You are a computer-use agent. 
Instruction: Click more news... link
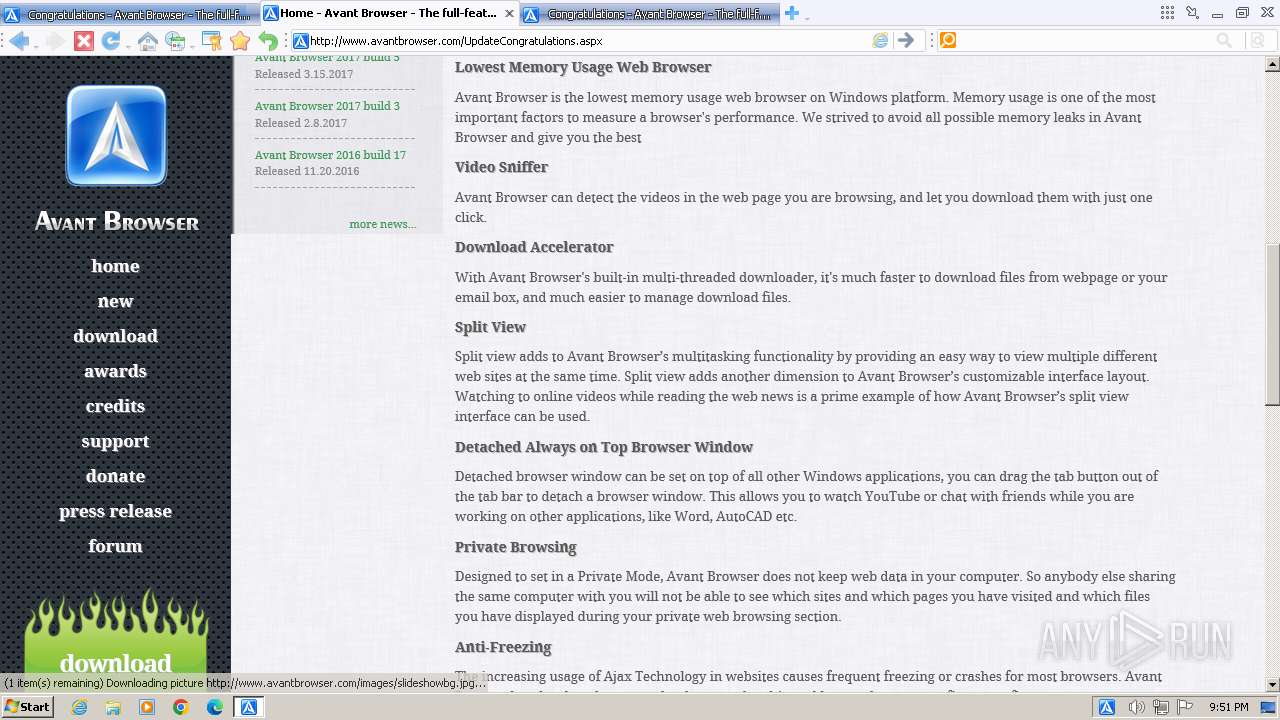click(x=382, y=224)
